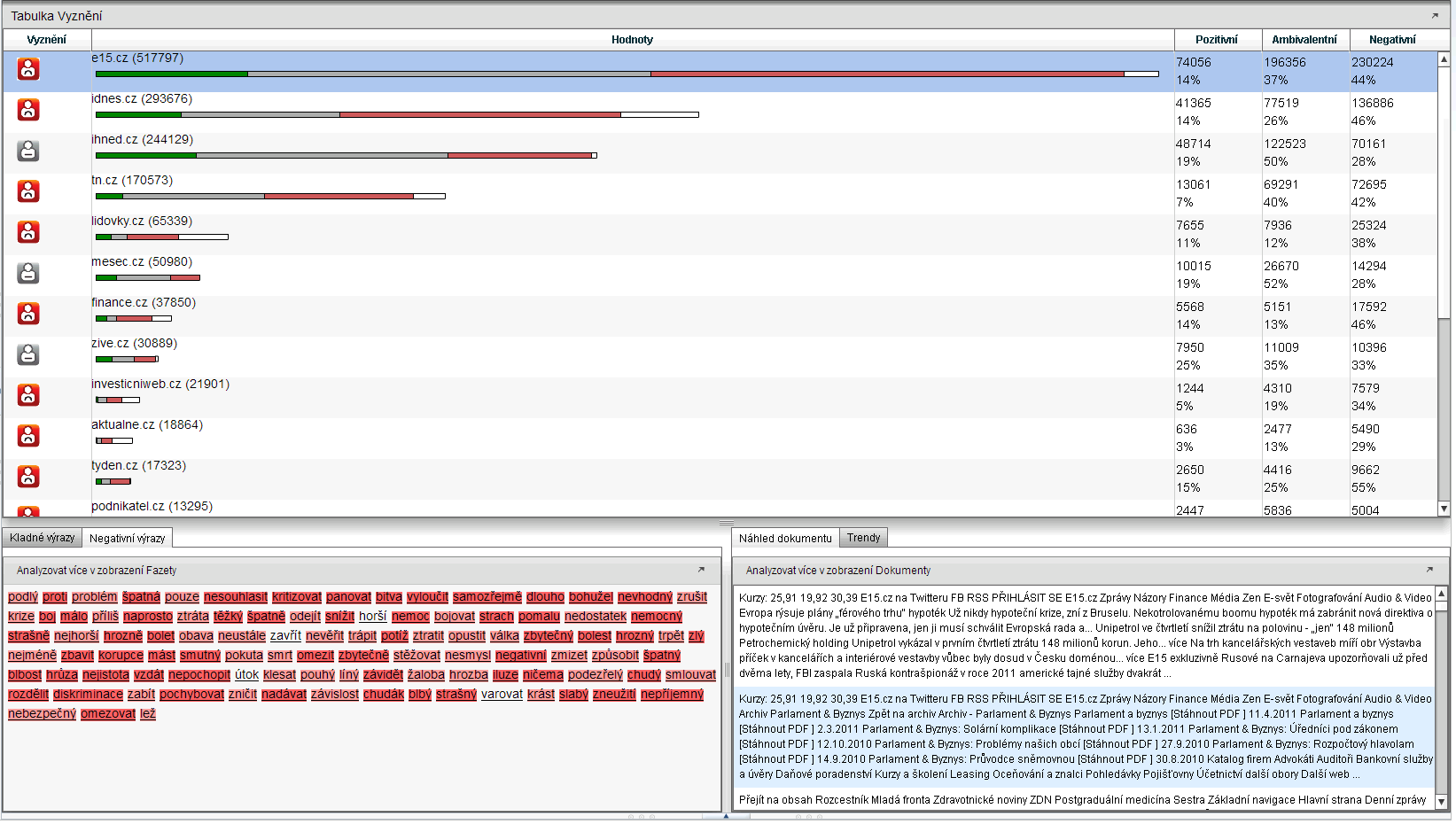Click the negative sentiment icon for aktualne.cz
Screen dimensions: 1456x824
tap(28, 436)
